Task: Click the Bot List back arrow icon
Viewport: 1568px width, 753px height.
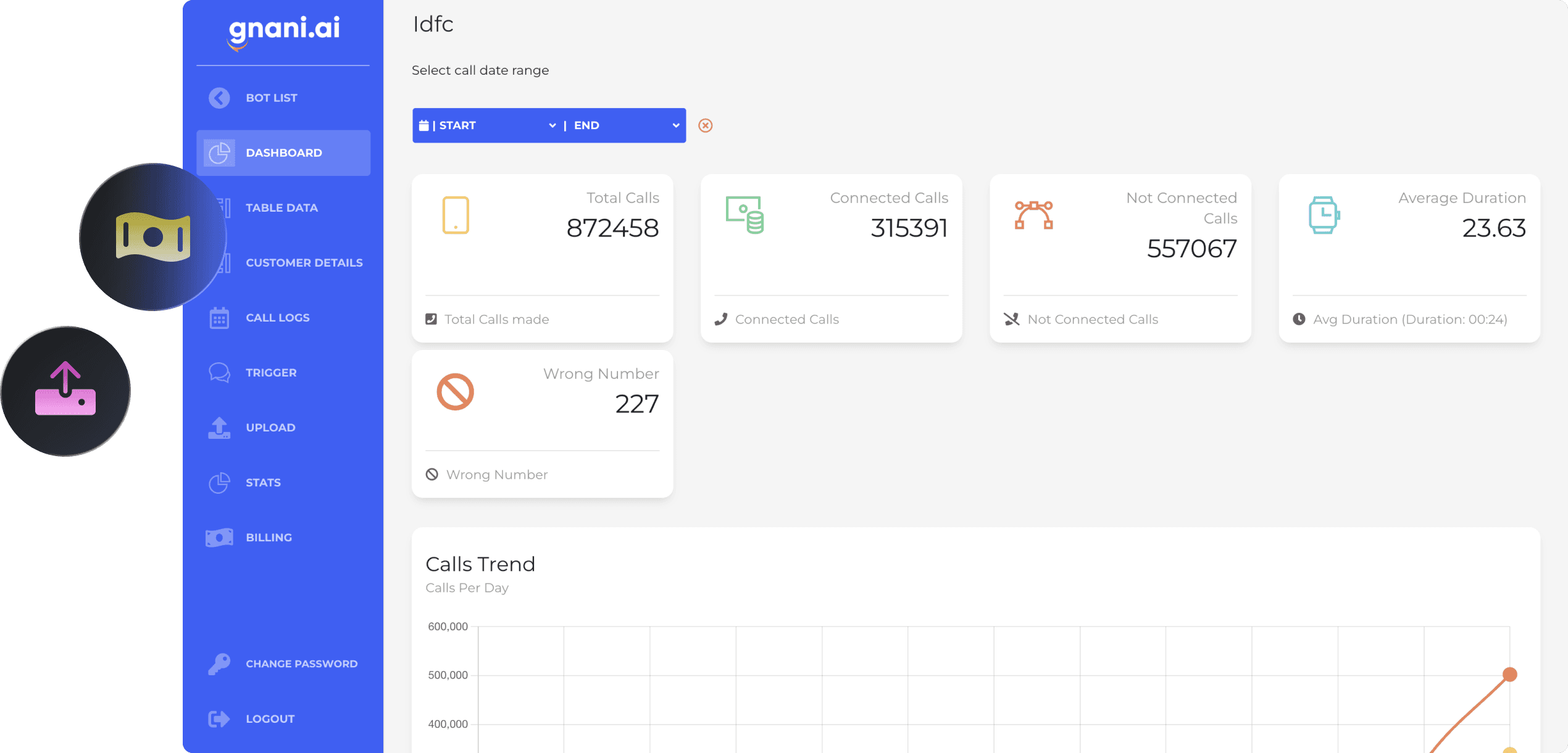Action: pyautogui.click(x=219, y=98)
